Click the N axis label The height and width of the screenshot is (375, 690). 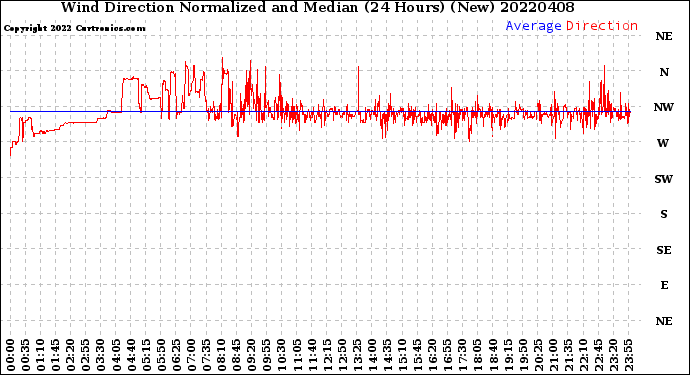[x=664, y=72]
